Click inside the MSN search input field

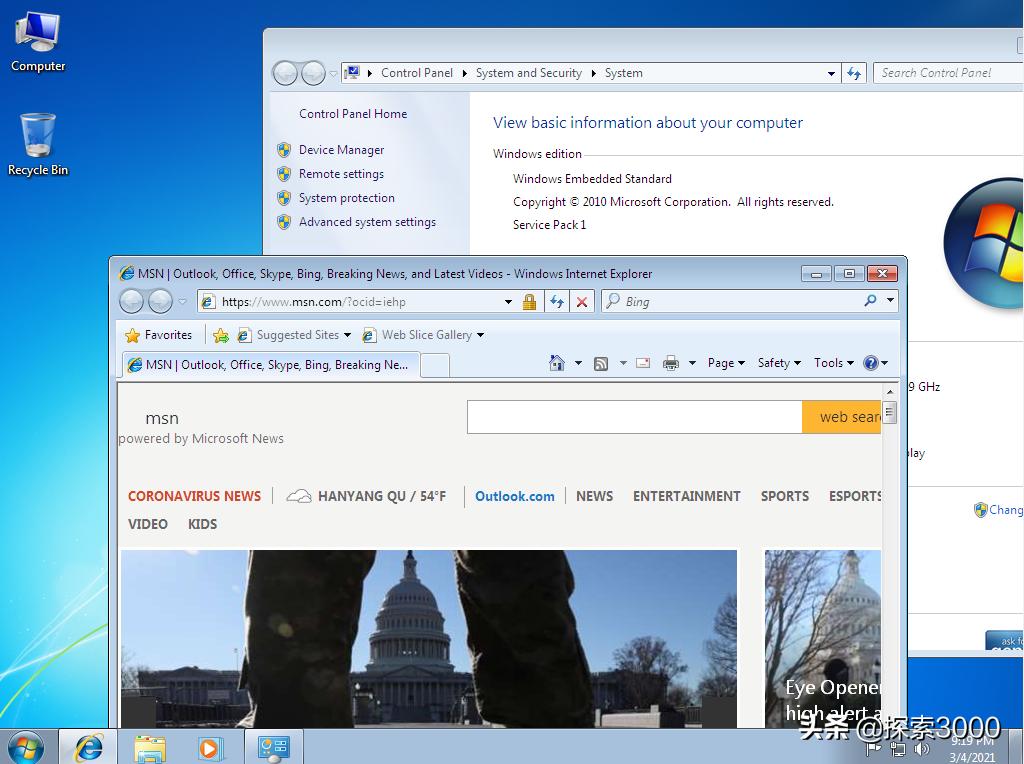(634, 417)
